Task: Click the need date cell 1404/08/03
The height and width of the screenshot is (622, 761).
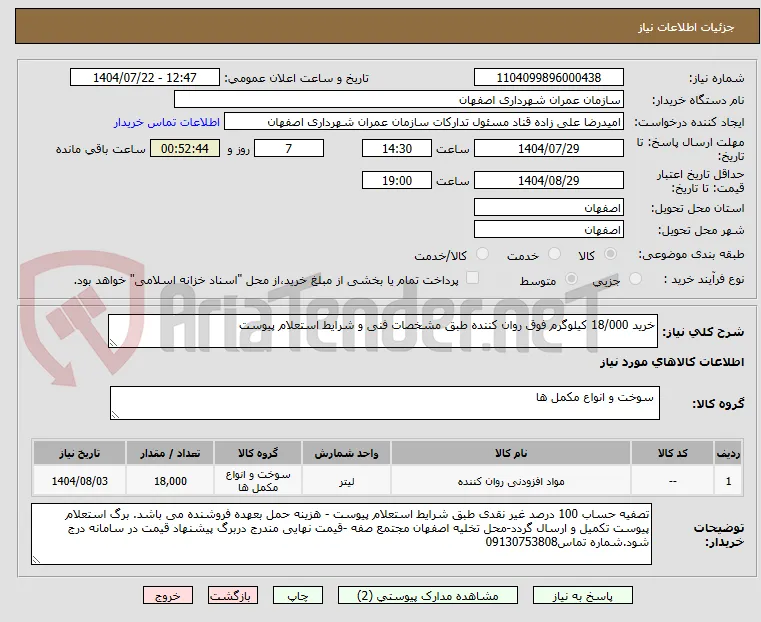Action: [x=80, y=481]
